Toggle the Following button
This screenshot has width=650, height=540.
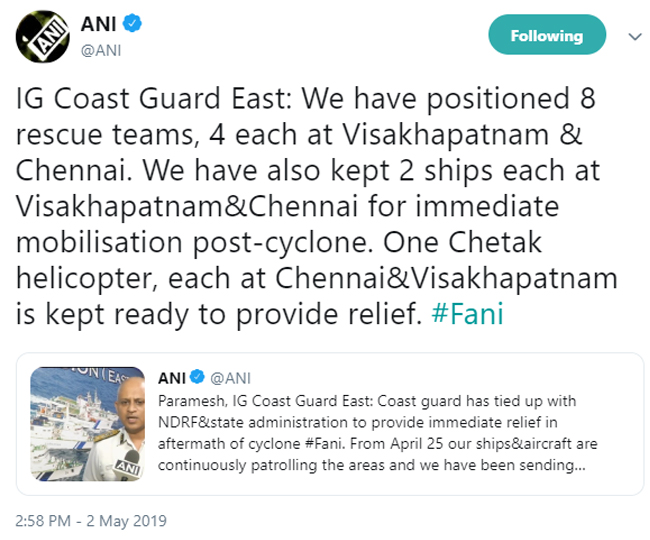[x=547, y=35]
